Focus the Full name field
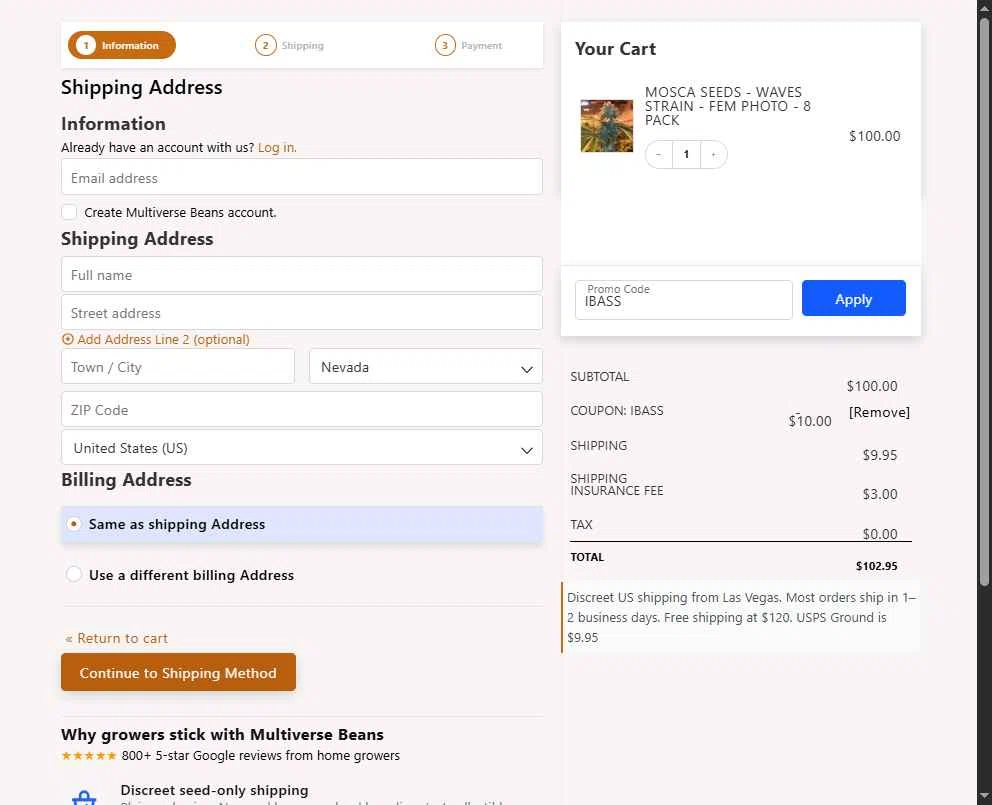 [302, 274]
